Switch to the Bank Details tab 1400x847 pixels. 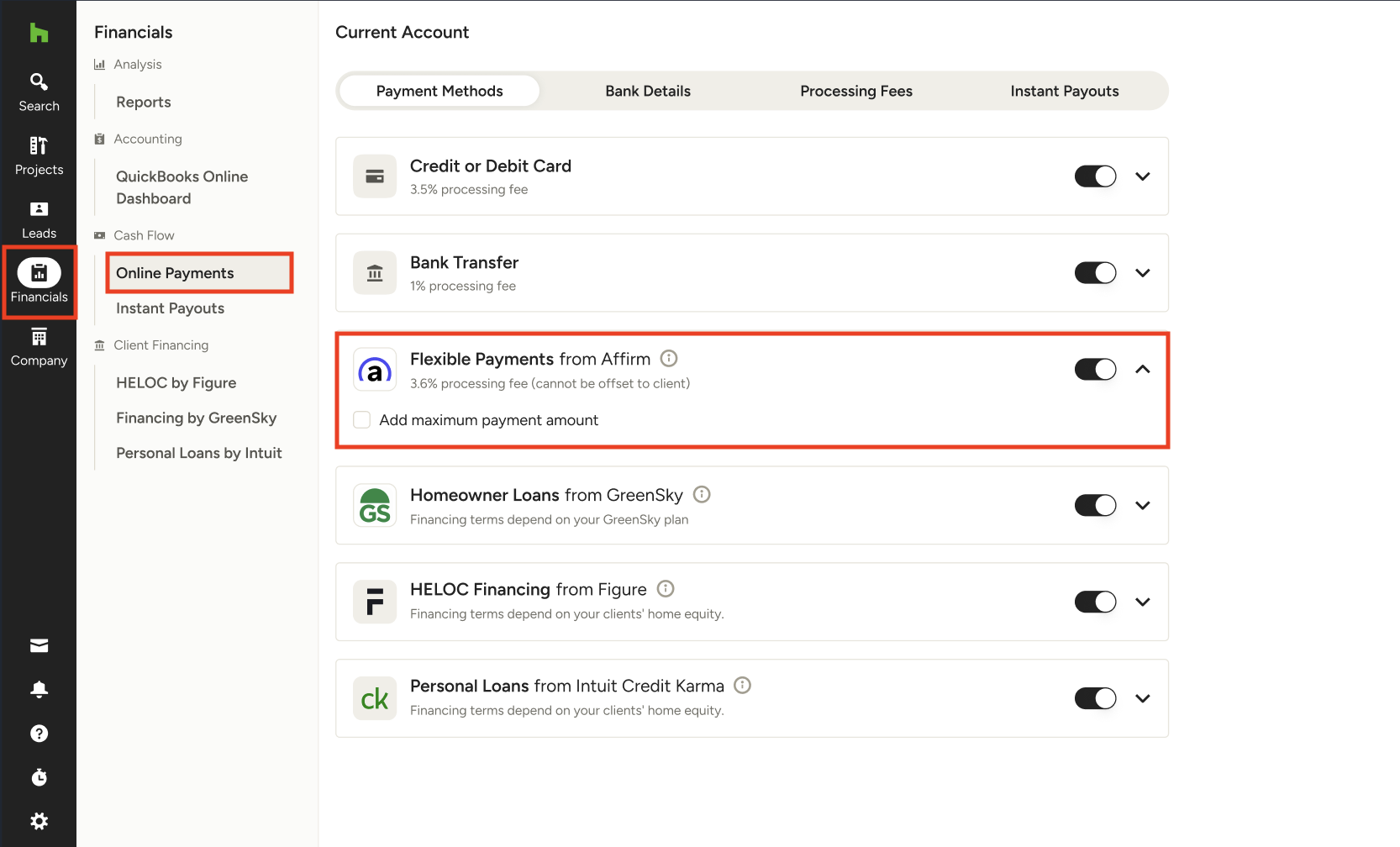pyautogui.click(x=648, y=92)
